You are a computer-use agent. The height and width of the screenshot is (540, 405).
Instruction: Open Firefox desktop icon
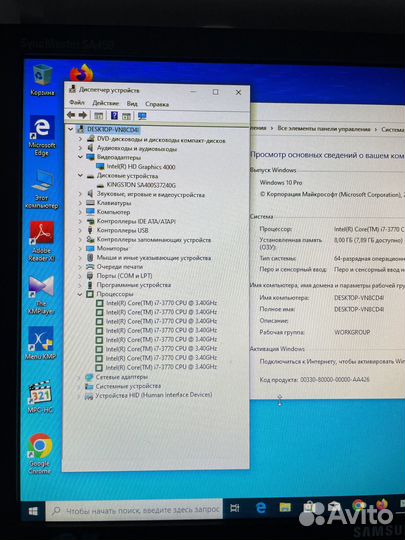82,72
